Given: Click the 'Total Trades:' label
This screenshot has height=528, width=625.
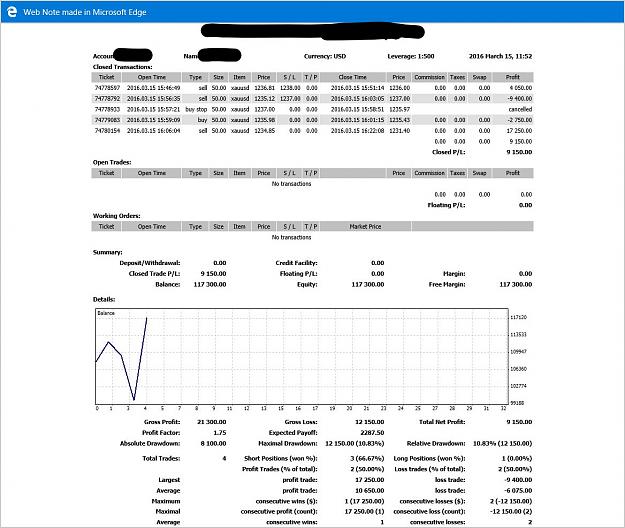Looking at the screenshot, I should click(x=161, y=459).
